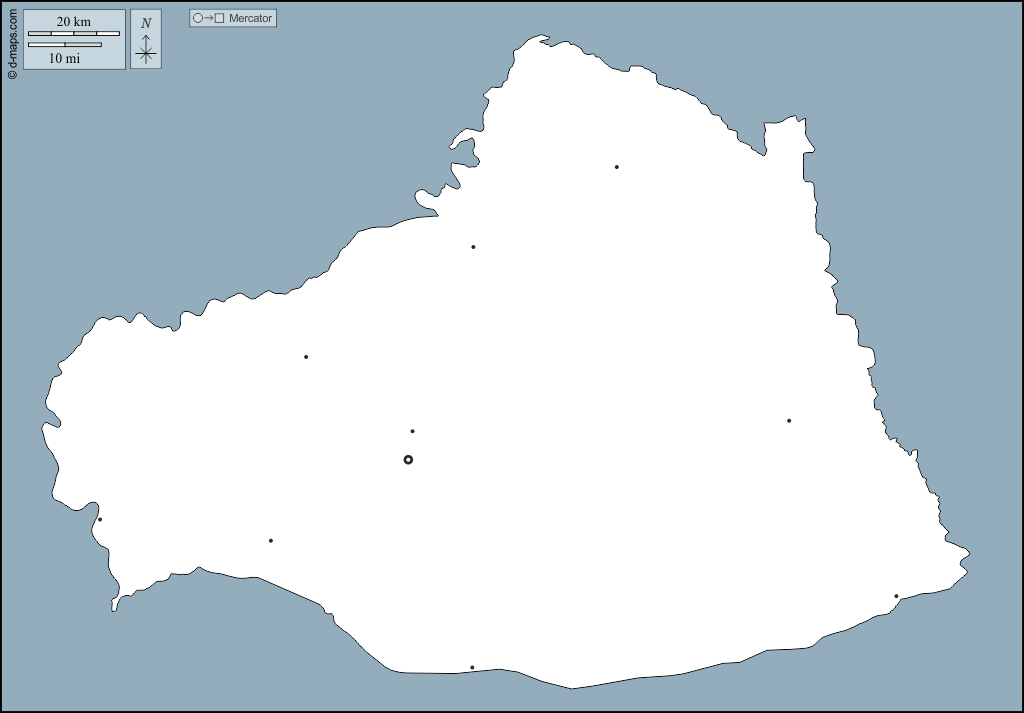Click the north arrow compass symbol
1024x713 pixels.
146,50
